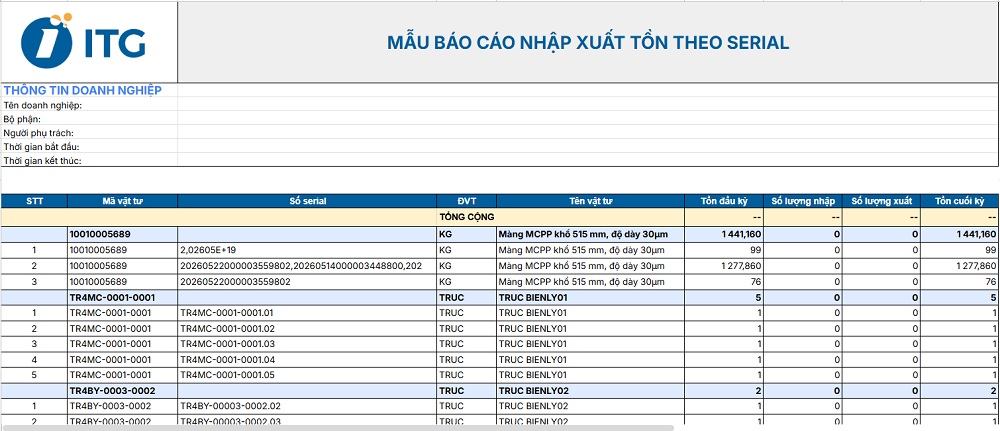1000x431 pixels.
Task: Select serial cell 'TR4BY-00003-0002.02'
Action: point(307,406)
